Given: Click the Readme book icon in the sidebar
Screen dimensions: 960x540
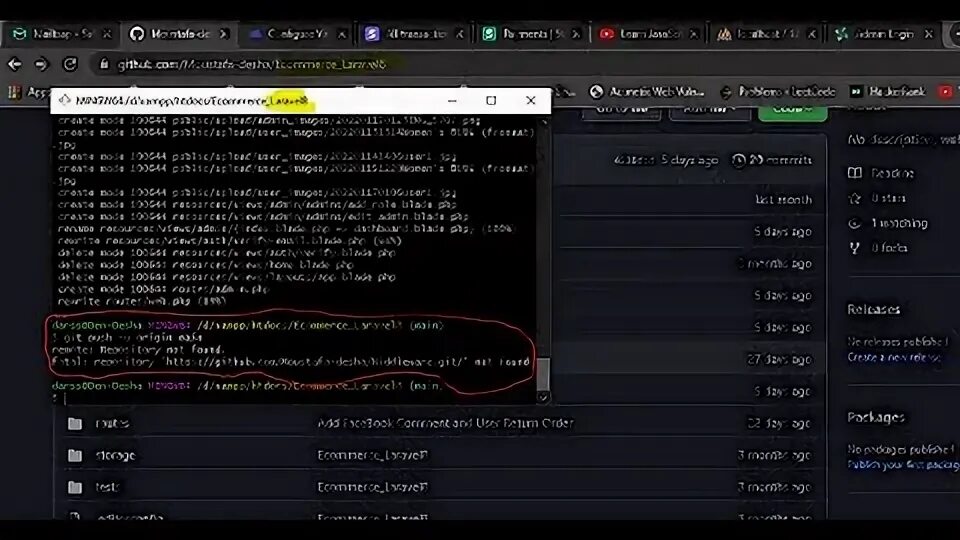Looking at the screenshot, I should pyautogui.click(x=855, y=173).
